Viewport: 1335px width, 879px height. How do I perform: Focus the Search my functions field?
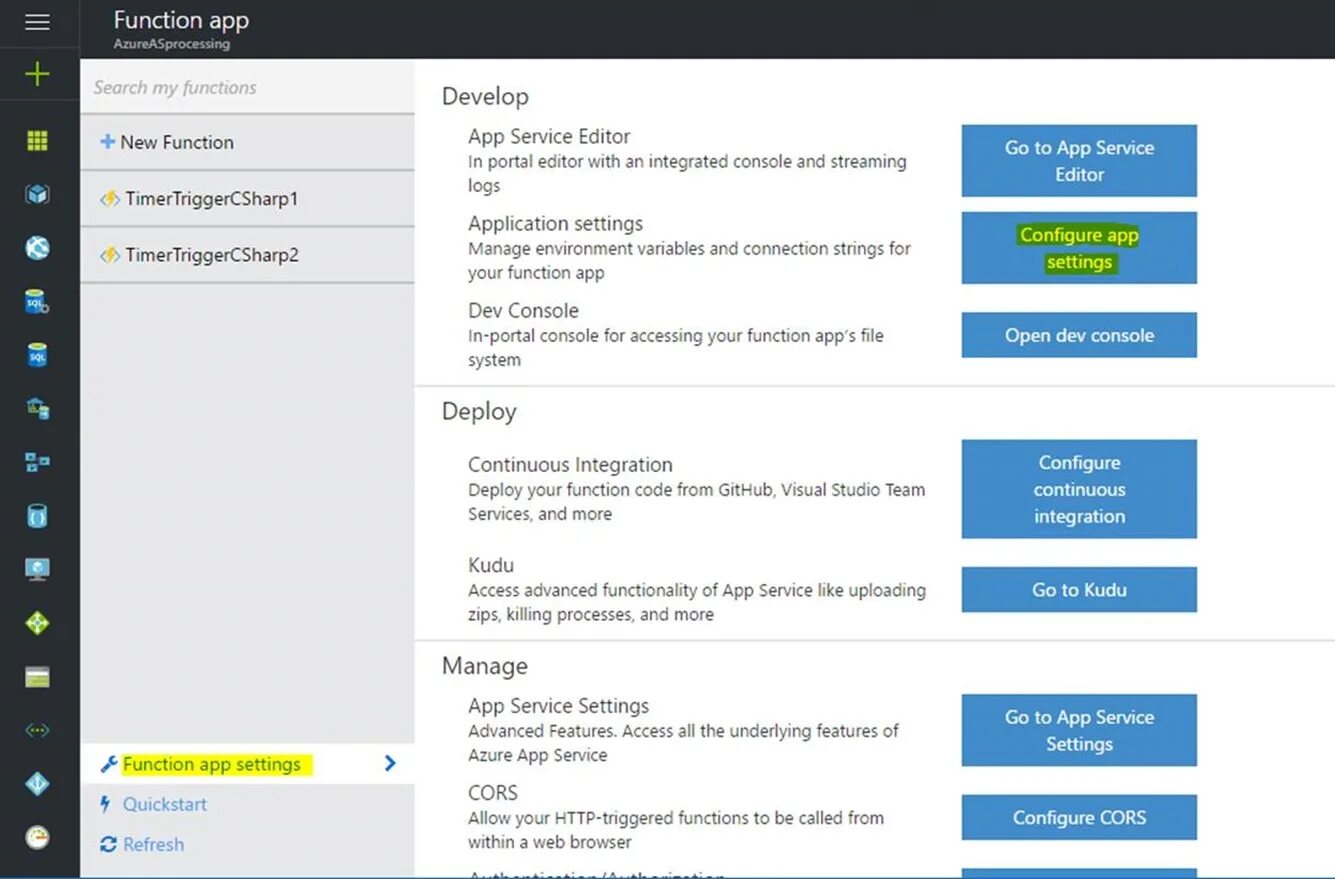(x=247, y=87)
